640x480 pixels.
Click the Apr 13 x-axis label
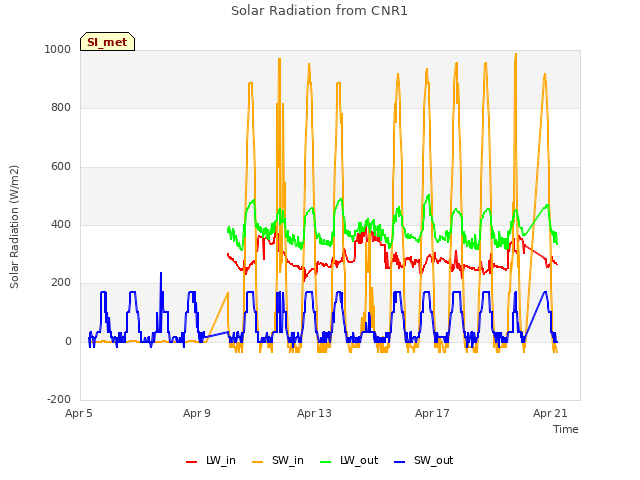tap(314, 413)
